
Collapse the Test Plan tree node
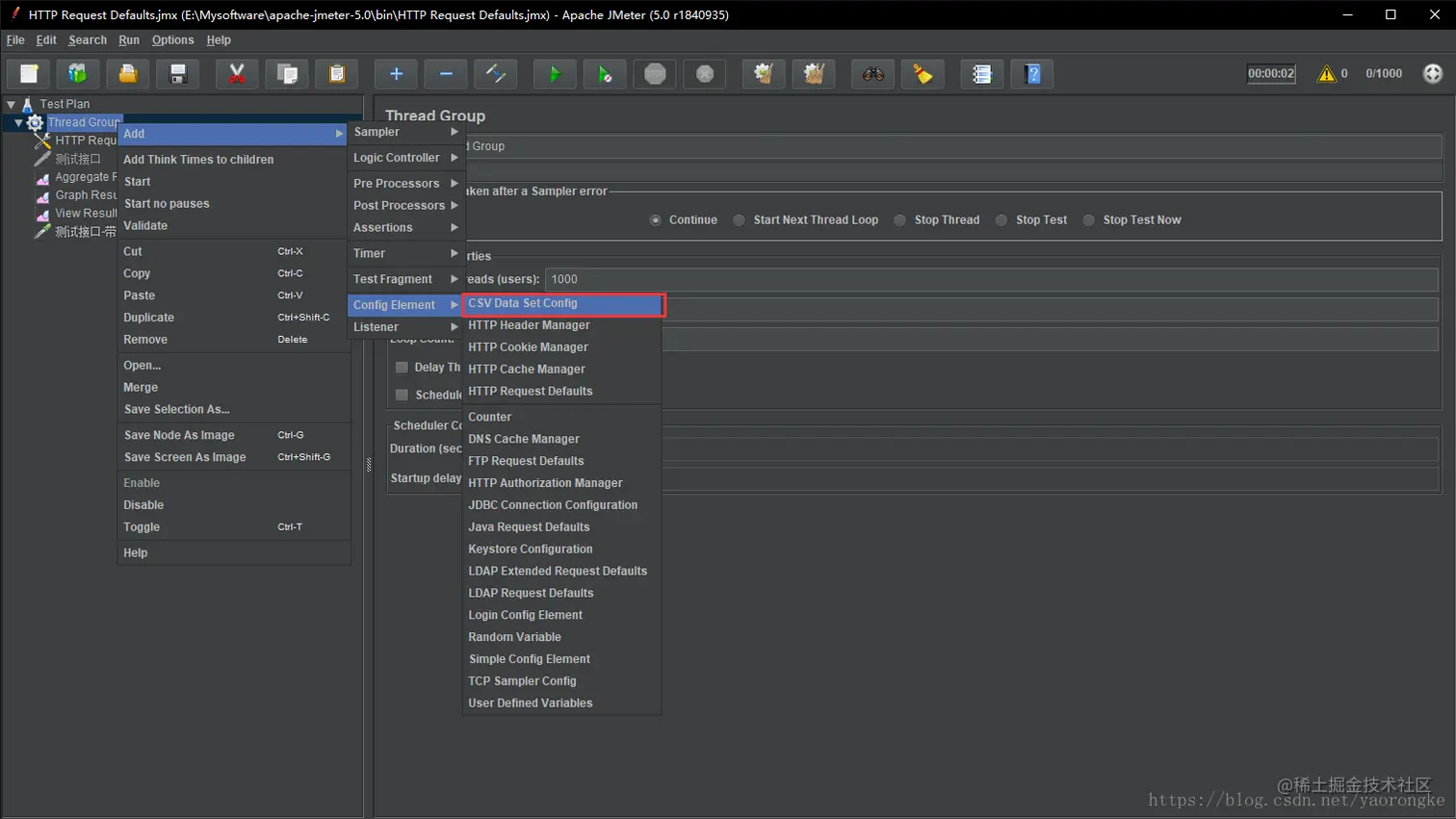[x=12, y=104]
